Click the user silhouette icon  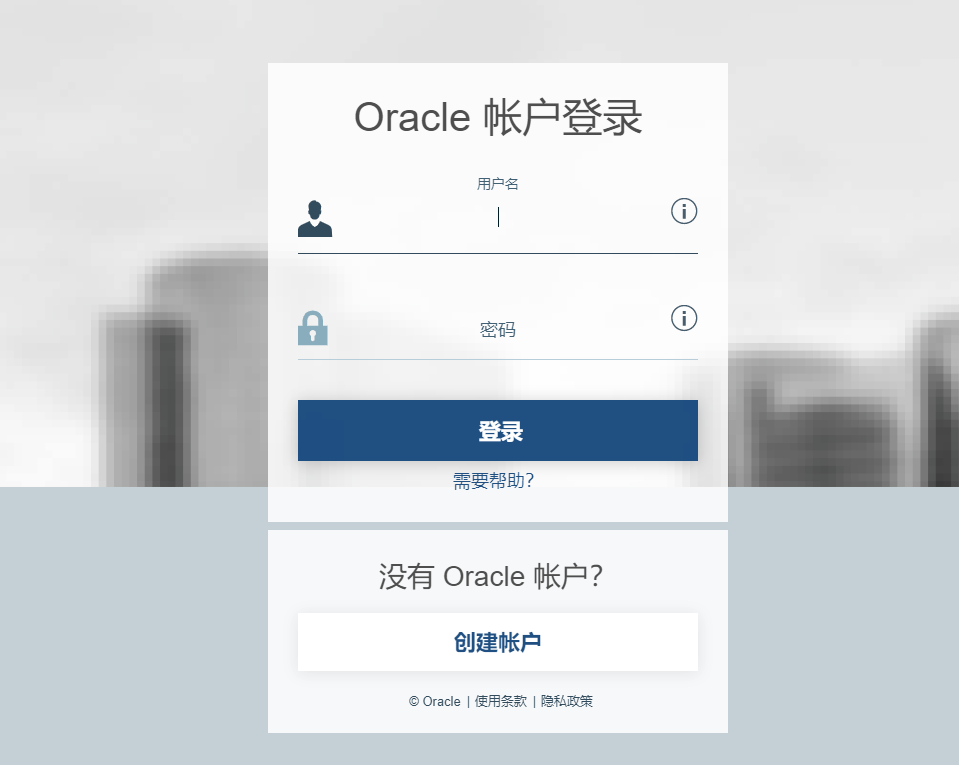(315, 218)
